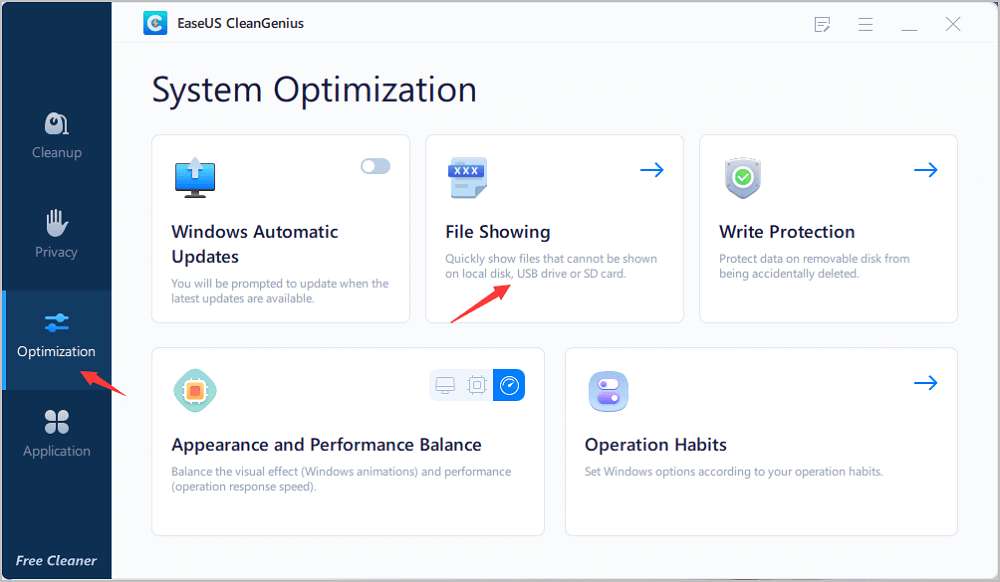Open the hamburger menu in the title bar

tap(865, 24)
